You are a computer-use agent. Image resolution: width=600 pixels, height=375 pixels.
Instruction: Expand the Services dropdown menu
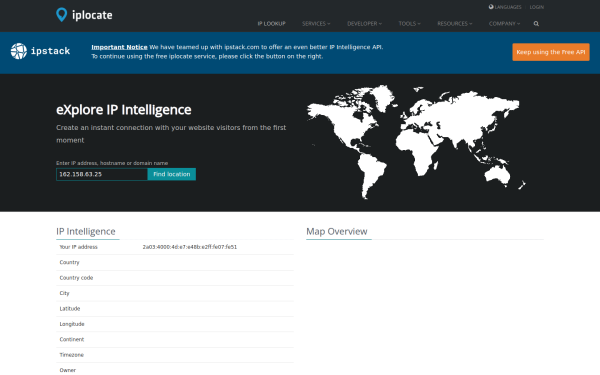coord(316,24)
